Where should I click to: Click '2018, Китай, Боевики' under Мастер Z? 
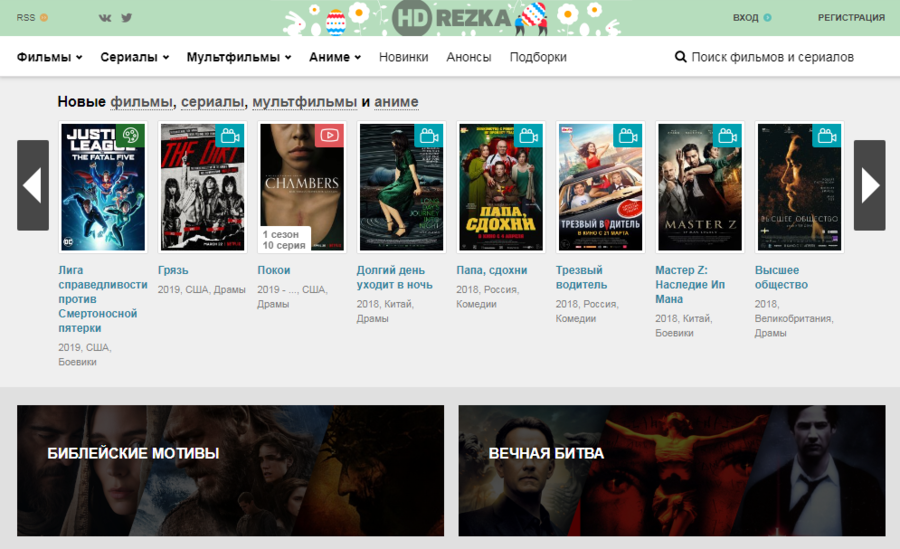pos(684,326)
